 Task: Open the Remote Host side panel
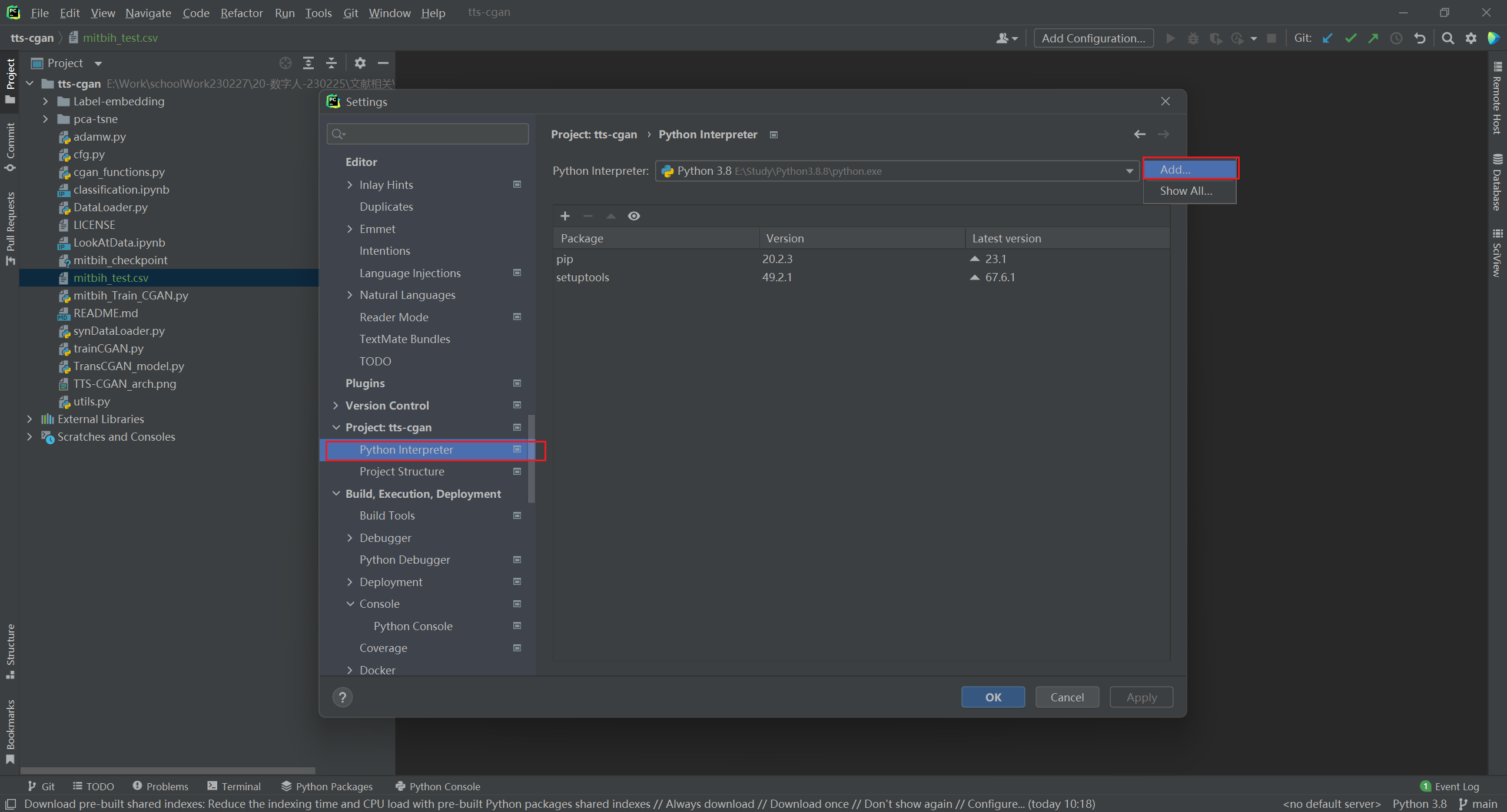1498,98
